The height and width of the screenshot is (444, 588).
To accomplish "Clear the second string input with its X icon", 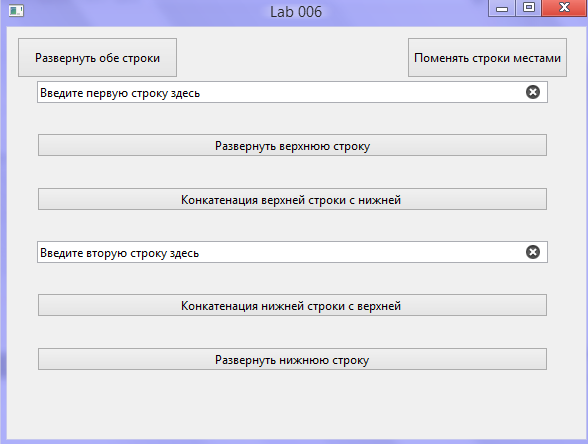I will 533,252.
